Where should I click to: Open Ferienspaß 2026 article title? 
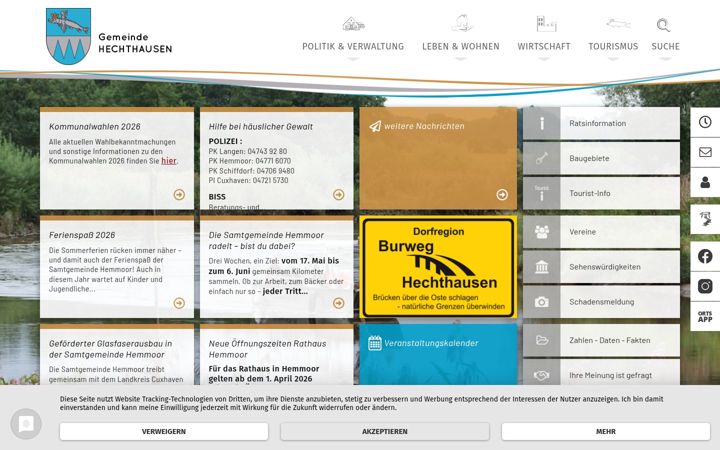[82, 235]
